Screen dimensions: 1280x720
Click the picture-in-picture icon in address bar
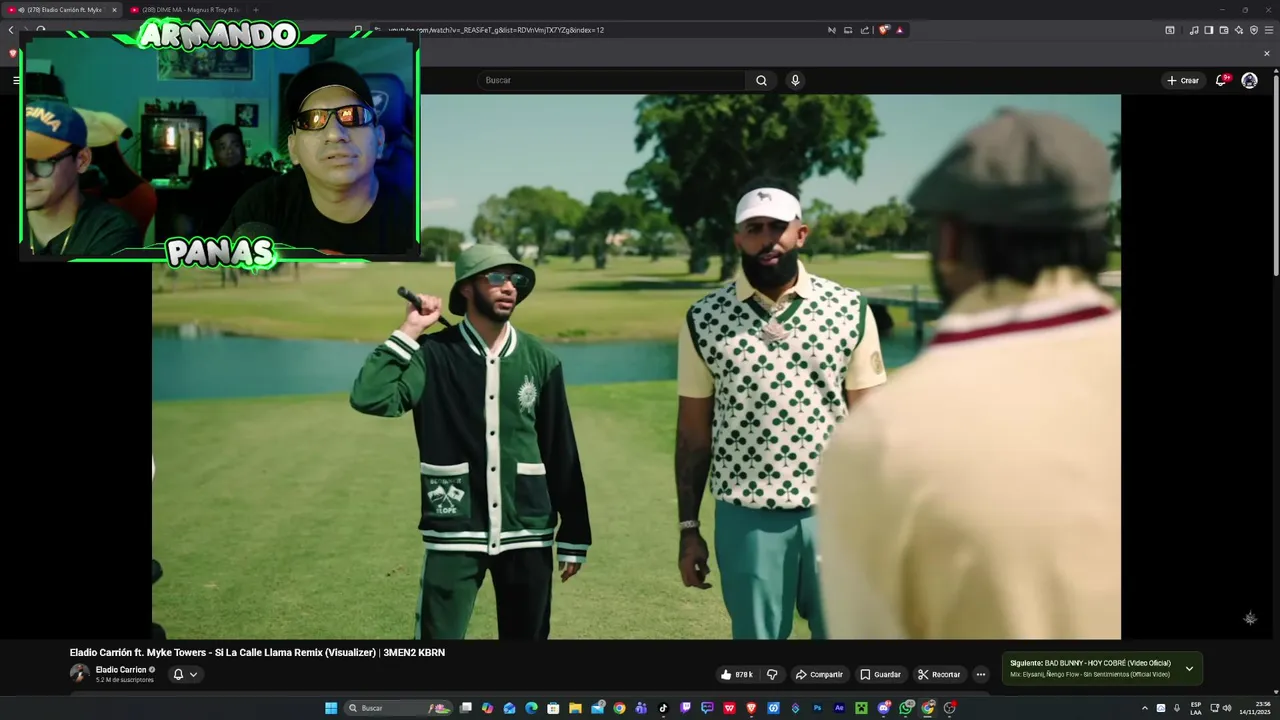pos(848,30)
